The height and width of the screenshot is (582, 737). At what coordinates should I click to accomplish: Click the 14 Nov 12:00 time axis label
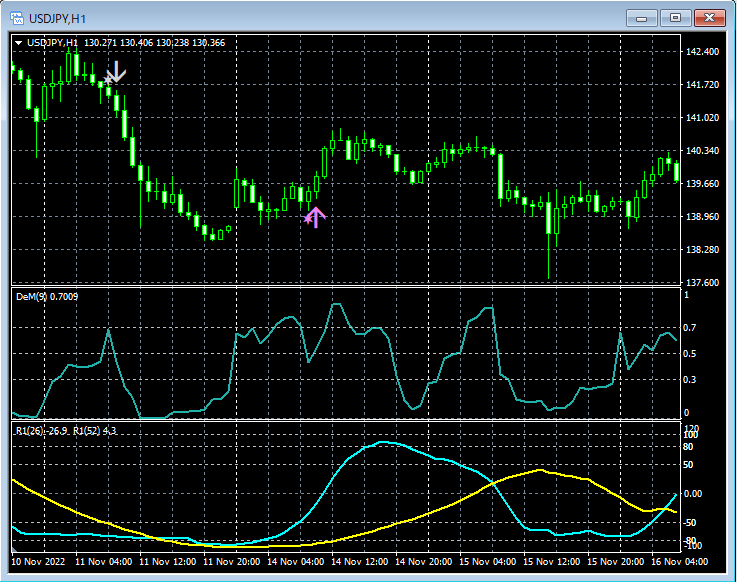click(x=358, y=563)
